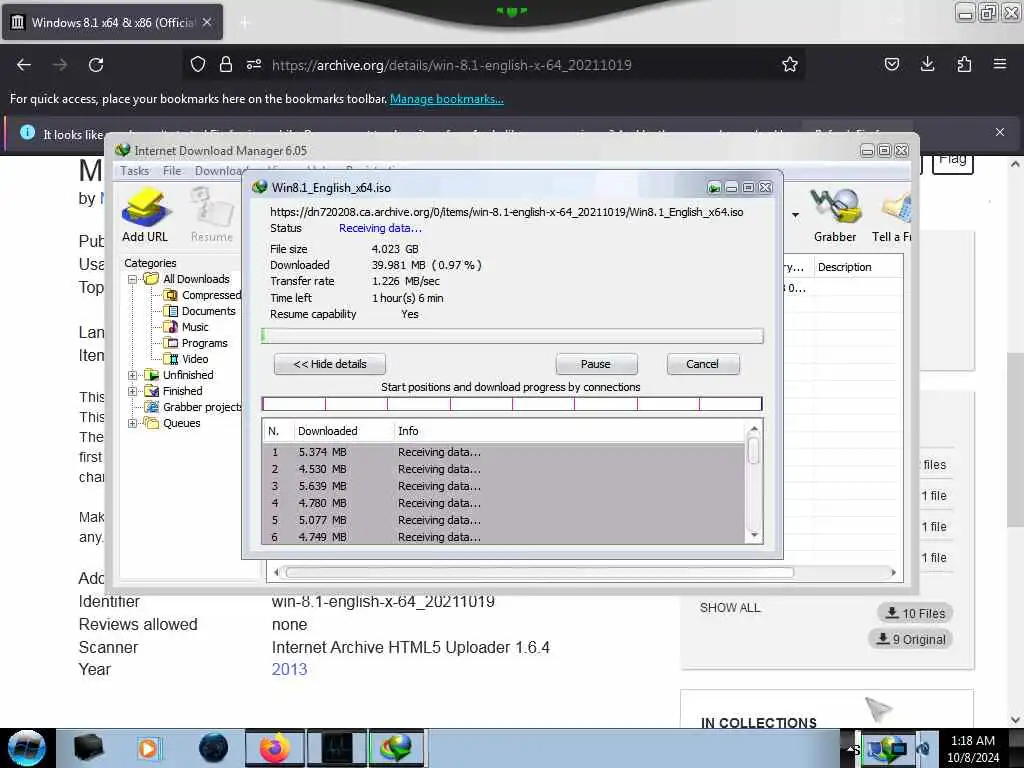The image size is (1024, 768).
Task: Click the connections progress segments bar
Action: pyautogui.click(x=512, y=404)
